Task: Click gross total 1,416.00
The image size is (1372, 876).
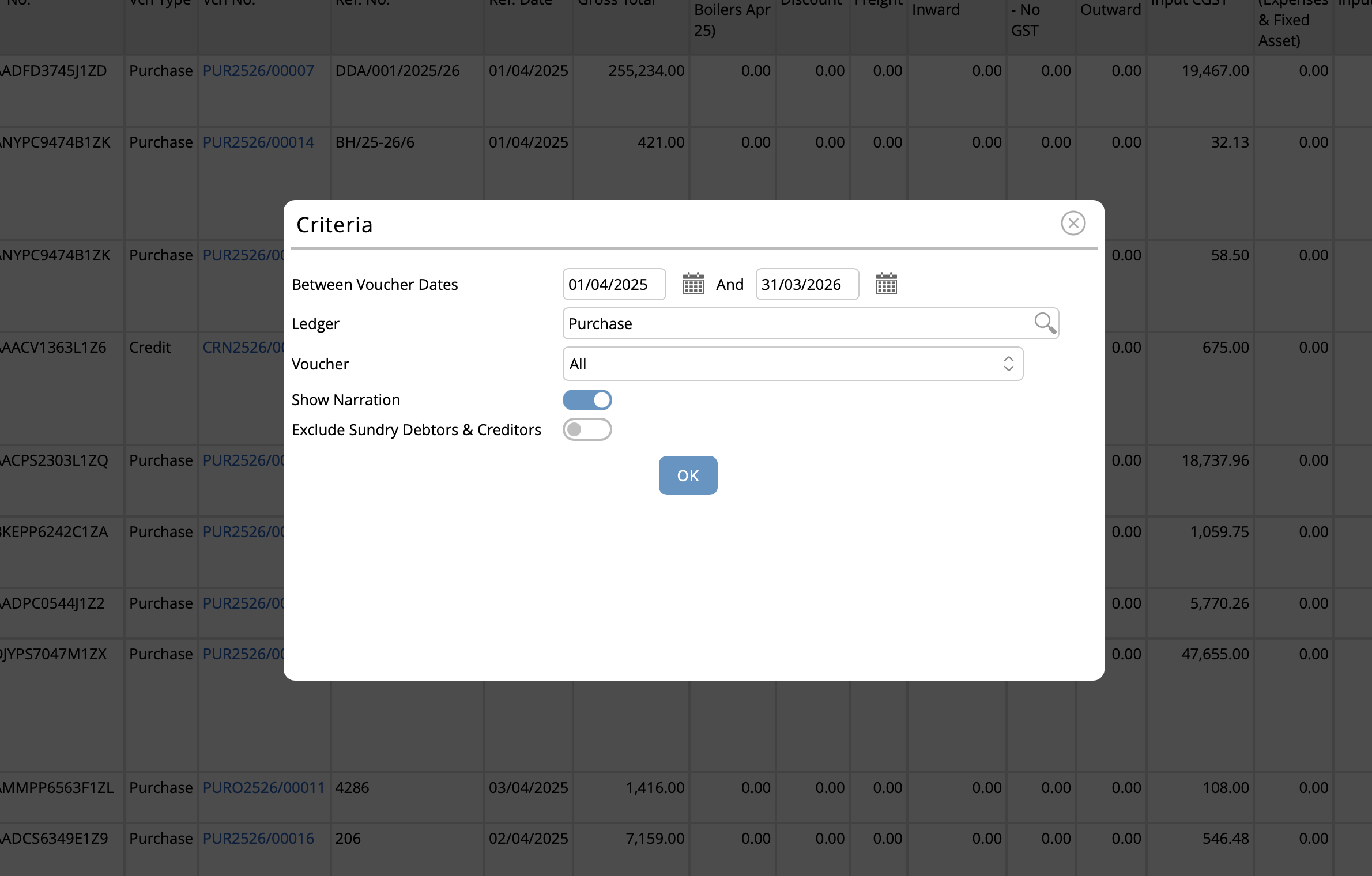Action: tap(655, 788)
